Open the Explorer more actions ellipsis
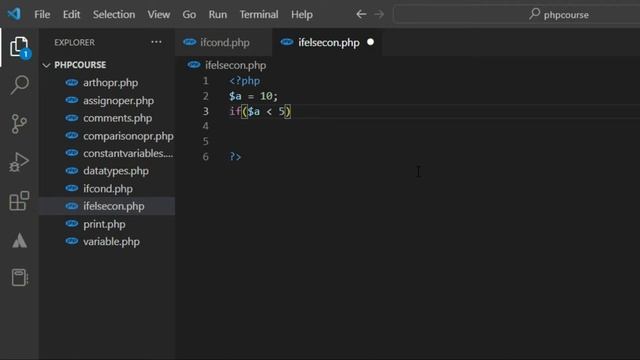640x360 pixels. click(x=156, y=42)
